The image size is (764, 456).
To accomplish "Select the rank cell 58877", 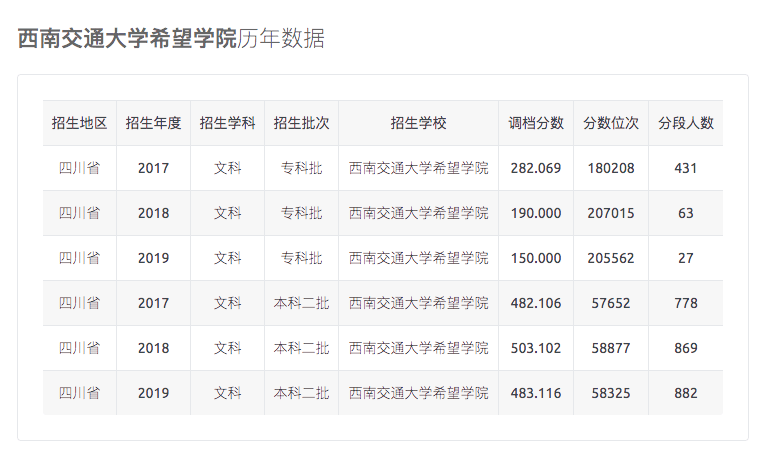I will 611,348.
